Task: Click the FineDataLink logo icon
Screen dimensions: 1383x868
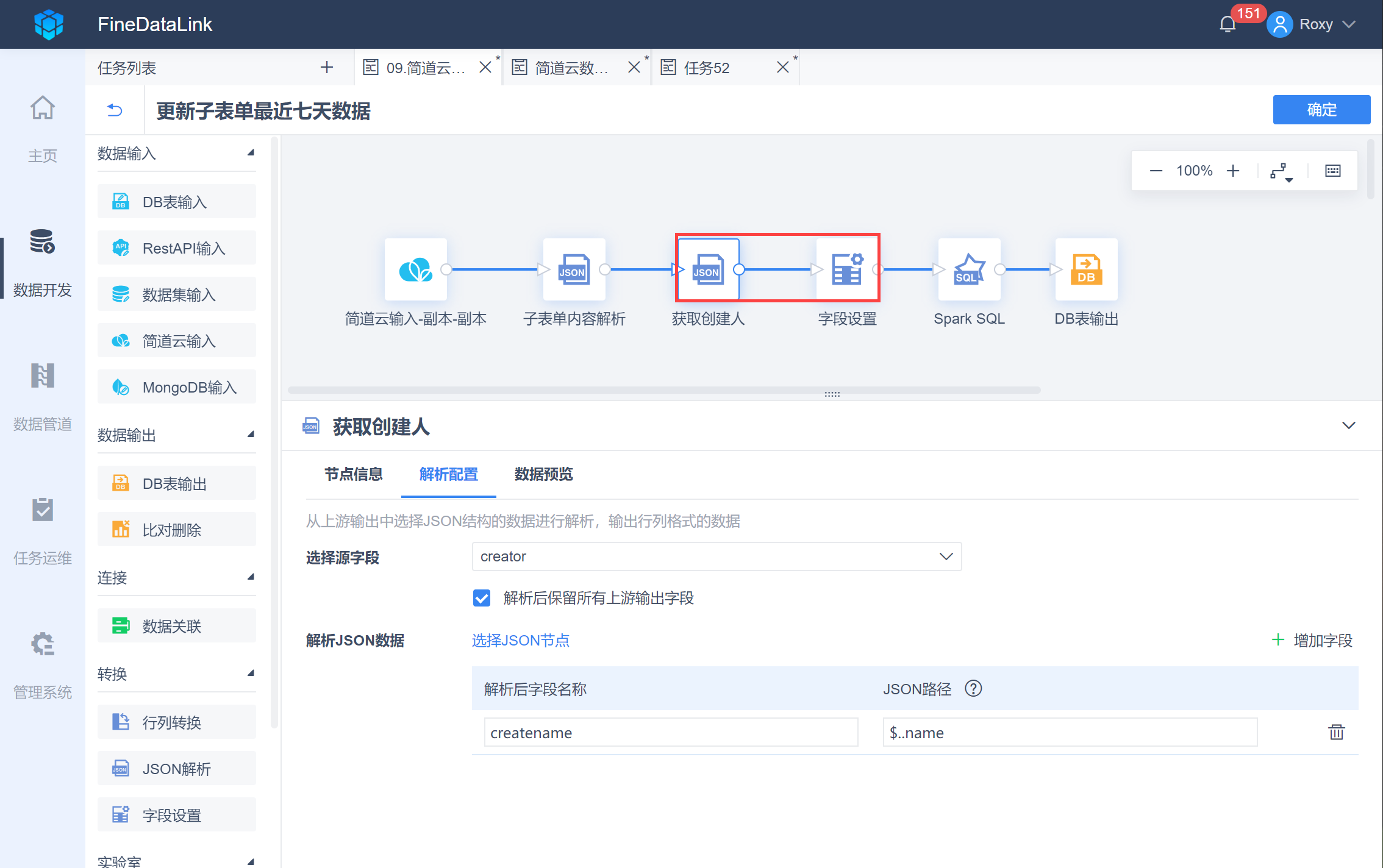Action: [x=49, y=24]
